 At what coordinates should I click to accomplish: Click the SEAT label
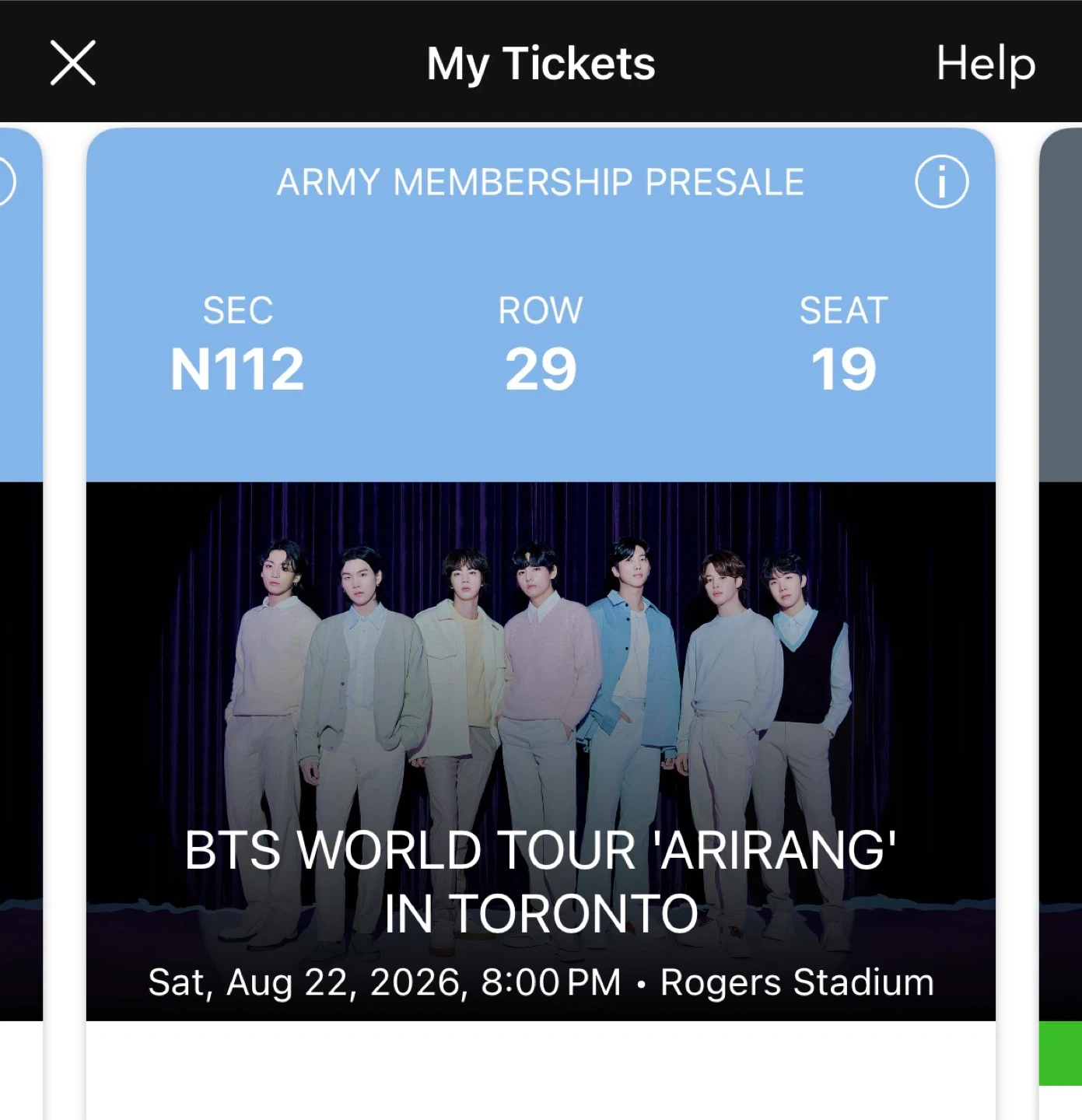(x=843, y=310)
